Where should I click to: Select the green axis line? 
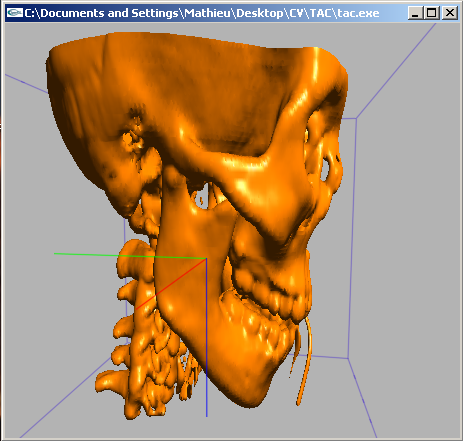coord(130,256)
